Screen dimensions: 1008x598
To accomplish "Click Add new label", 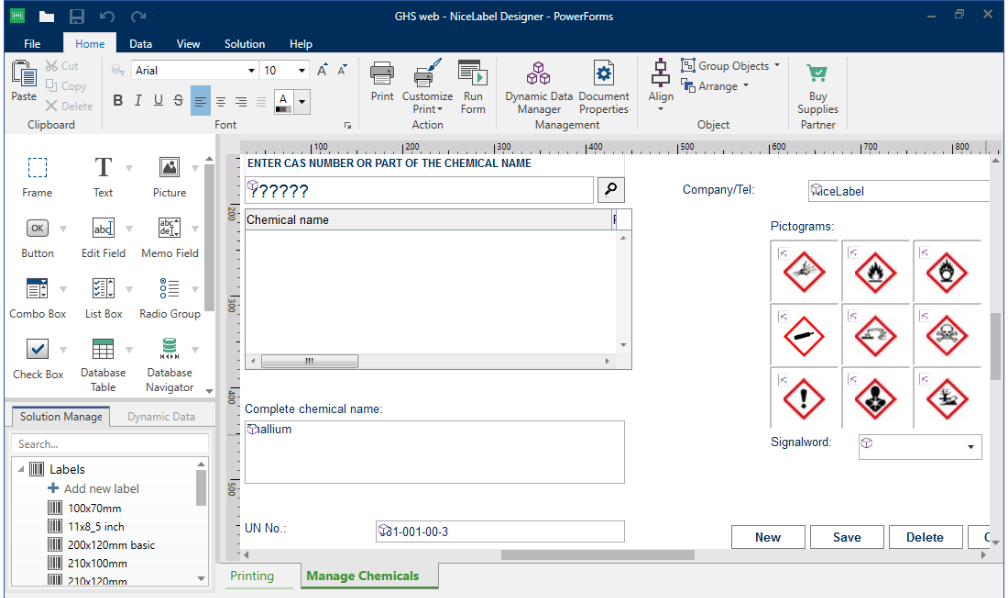I will pos(94,489).
